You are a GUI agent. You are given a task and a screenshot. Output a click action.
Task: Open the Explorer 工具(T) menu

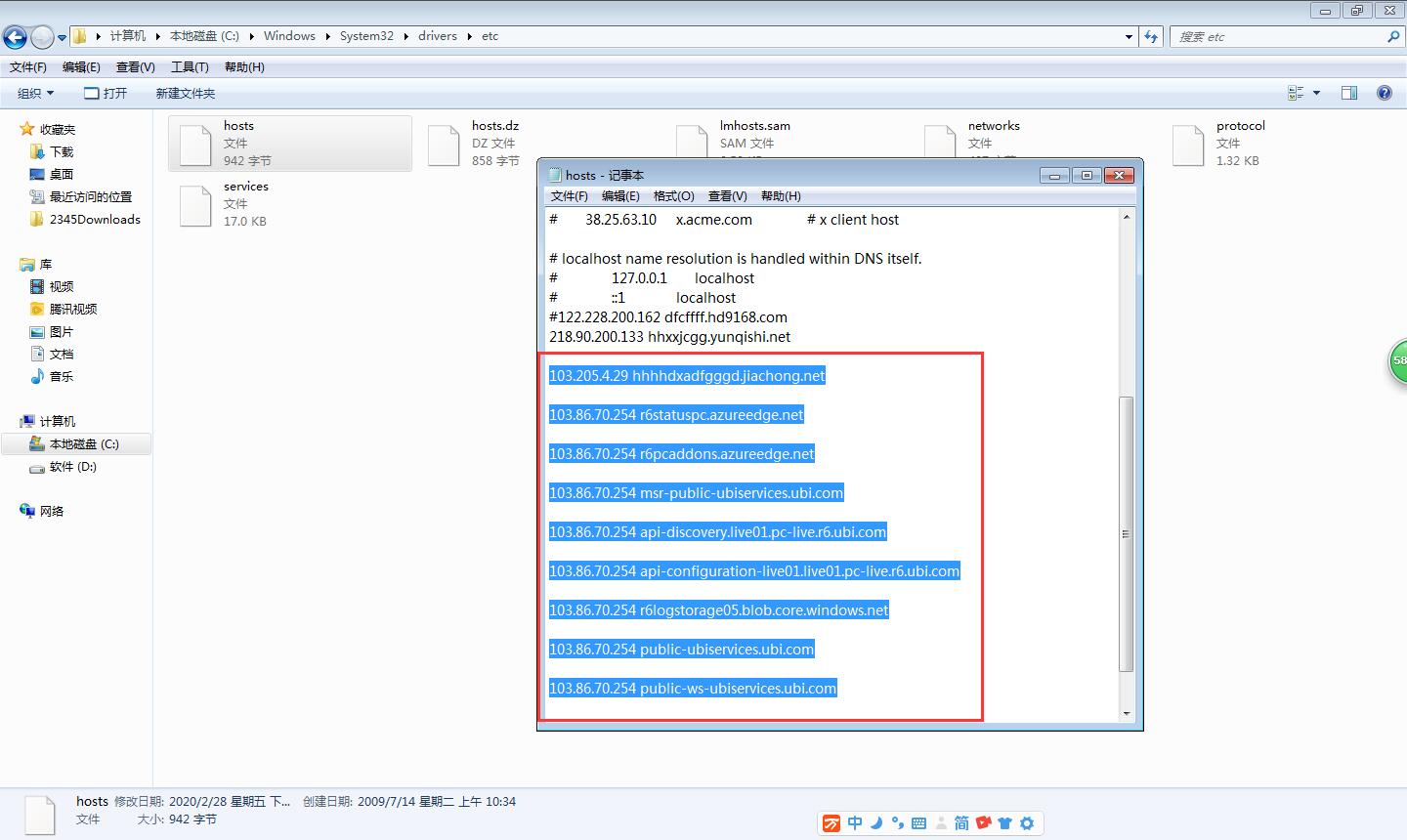coord(190,67)
